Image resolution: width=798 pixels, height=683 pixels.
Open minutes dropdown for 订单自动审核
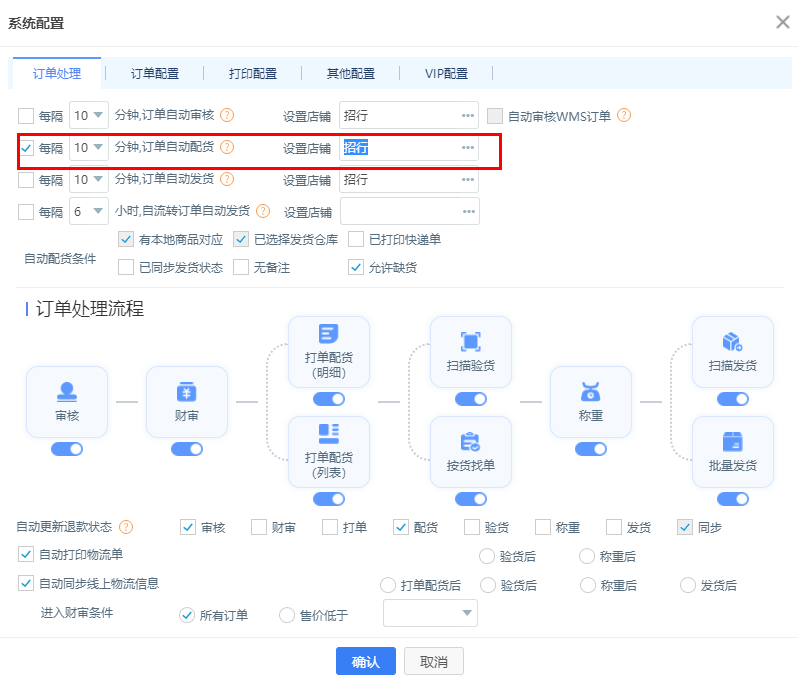tap(89, 116)
